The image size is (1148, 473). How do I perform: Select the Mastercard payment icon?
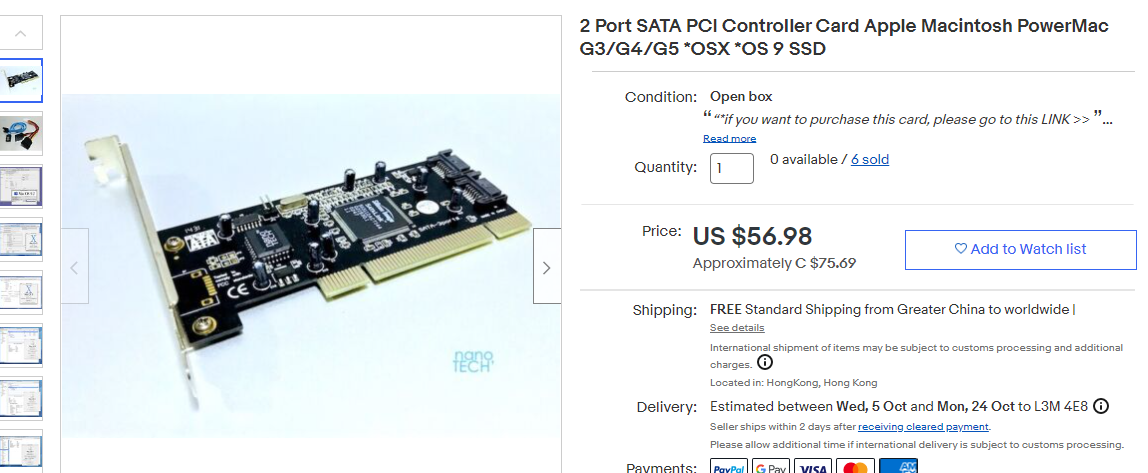(x=855, y=467)
